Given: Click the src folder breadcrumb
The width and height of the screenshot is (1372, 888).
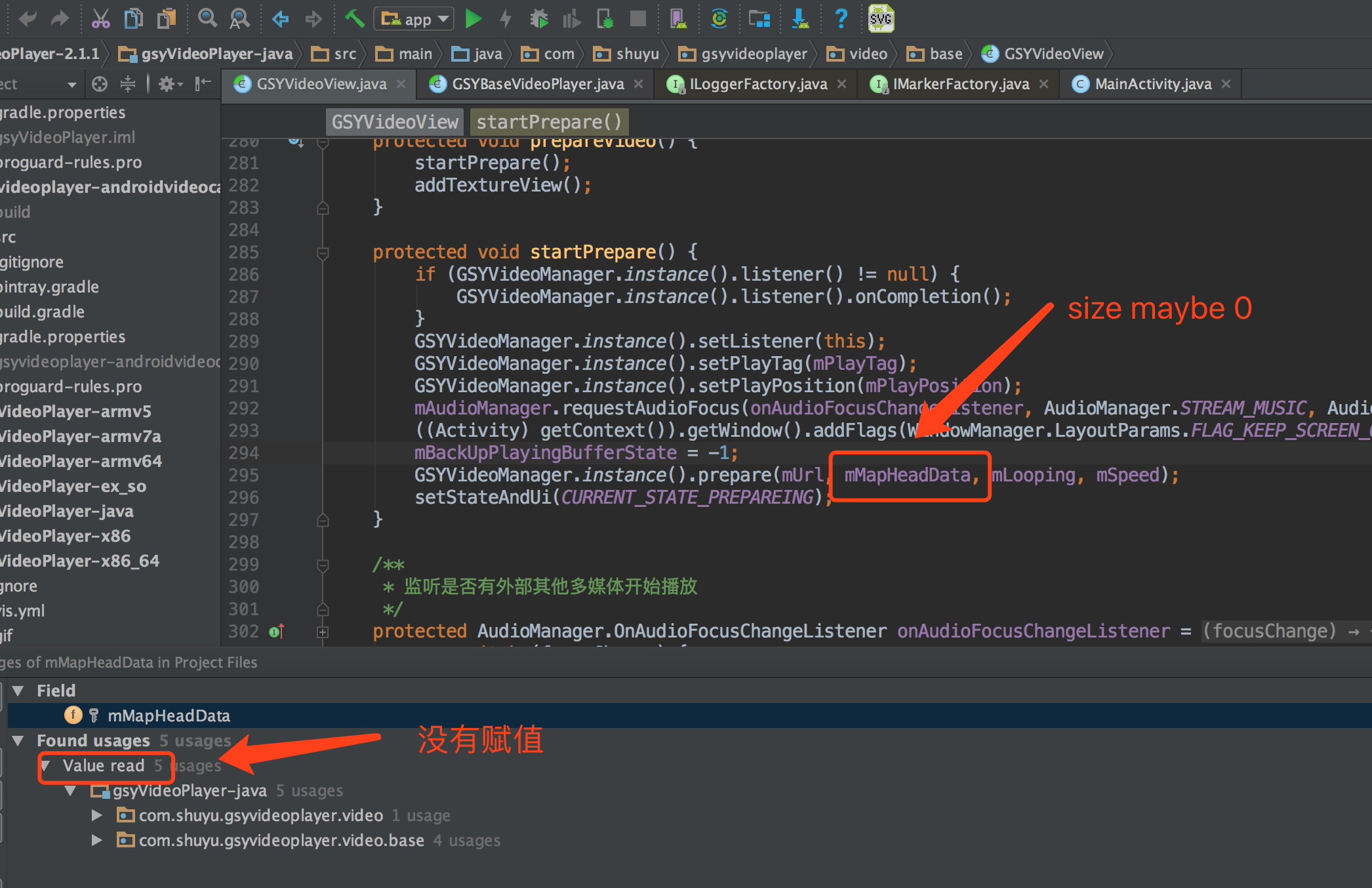Looking at the screenshot, I should 334,54.
